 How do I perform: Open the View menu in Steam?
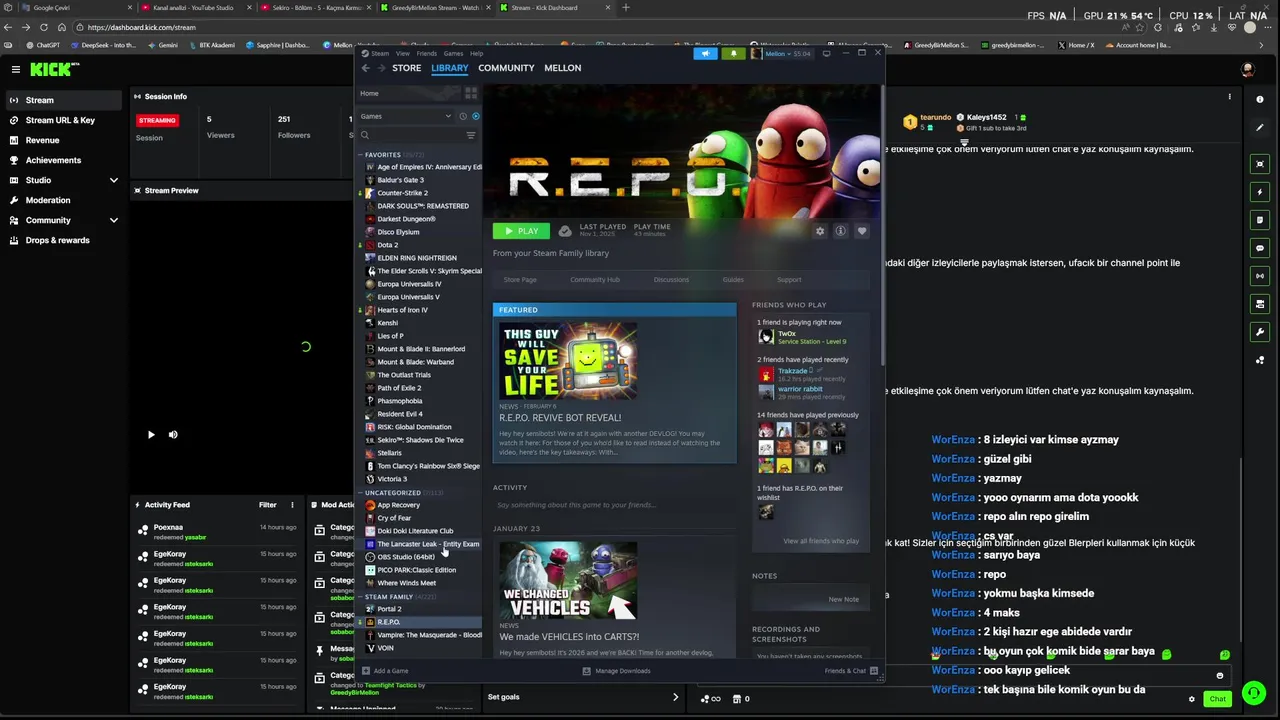[402, 54]
